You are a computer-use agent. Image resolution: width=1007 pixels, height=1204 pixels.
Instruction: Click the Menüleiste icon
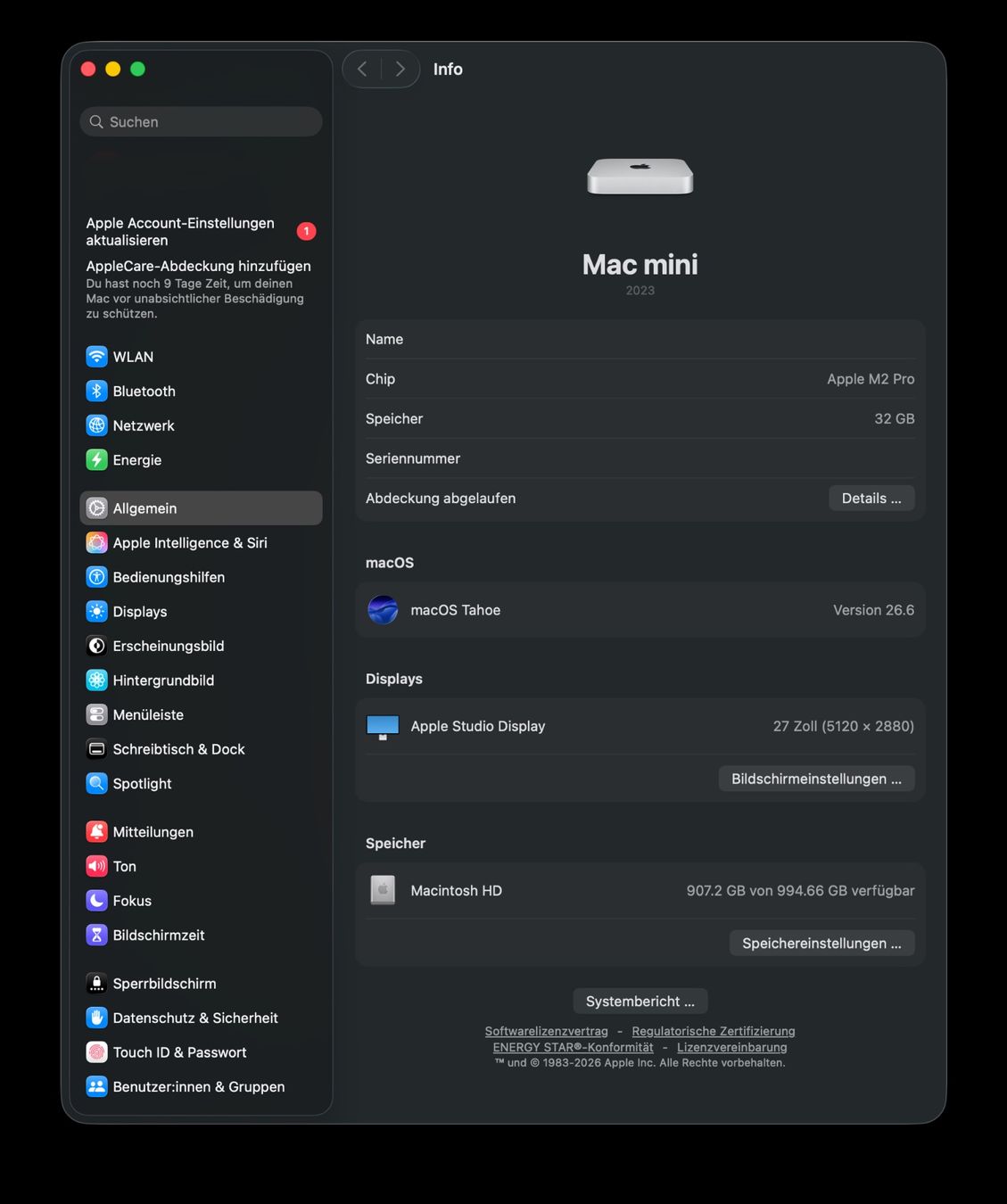tap(96, 714)
